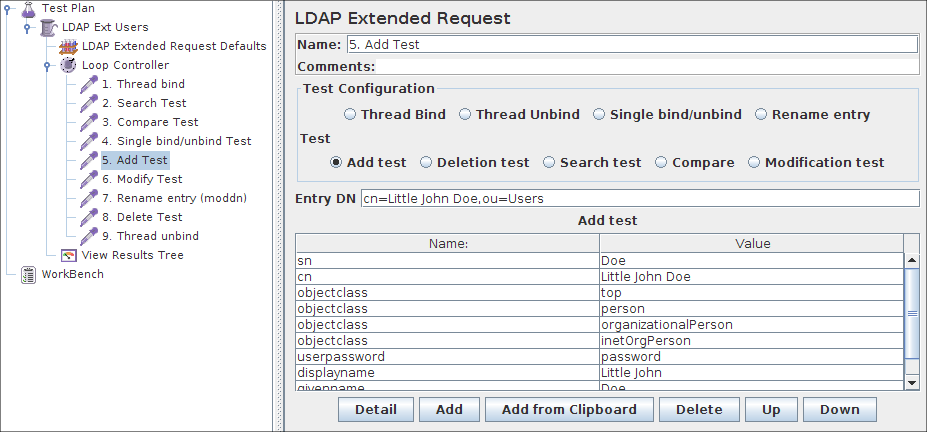This screenshot has width=927, height=432.
Task: Select the userpassword row in the table
Action: [447, 357]
